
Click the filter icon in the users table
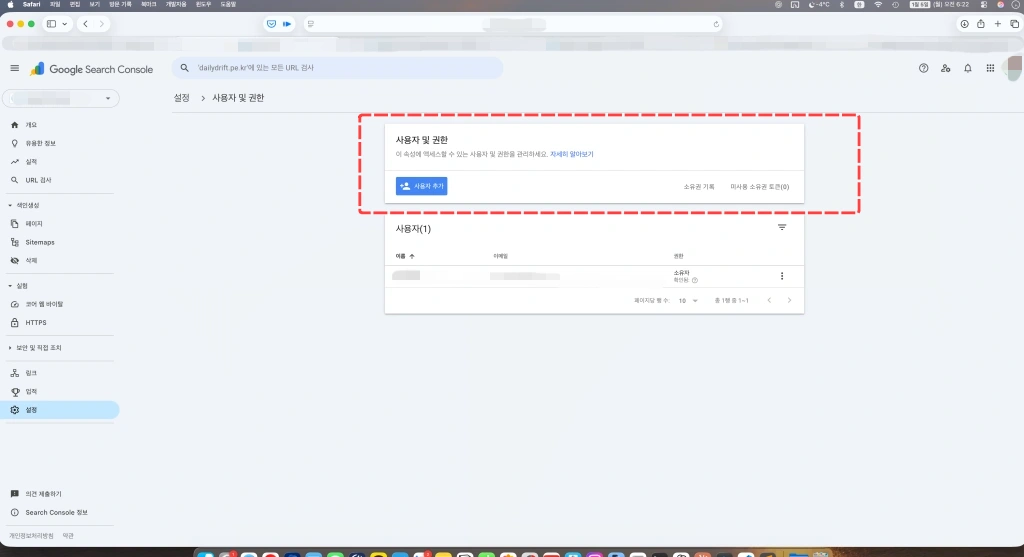pos(782,228)
